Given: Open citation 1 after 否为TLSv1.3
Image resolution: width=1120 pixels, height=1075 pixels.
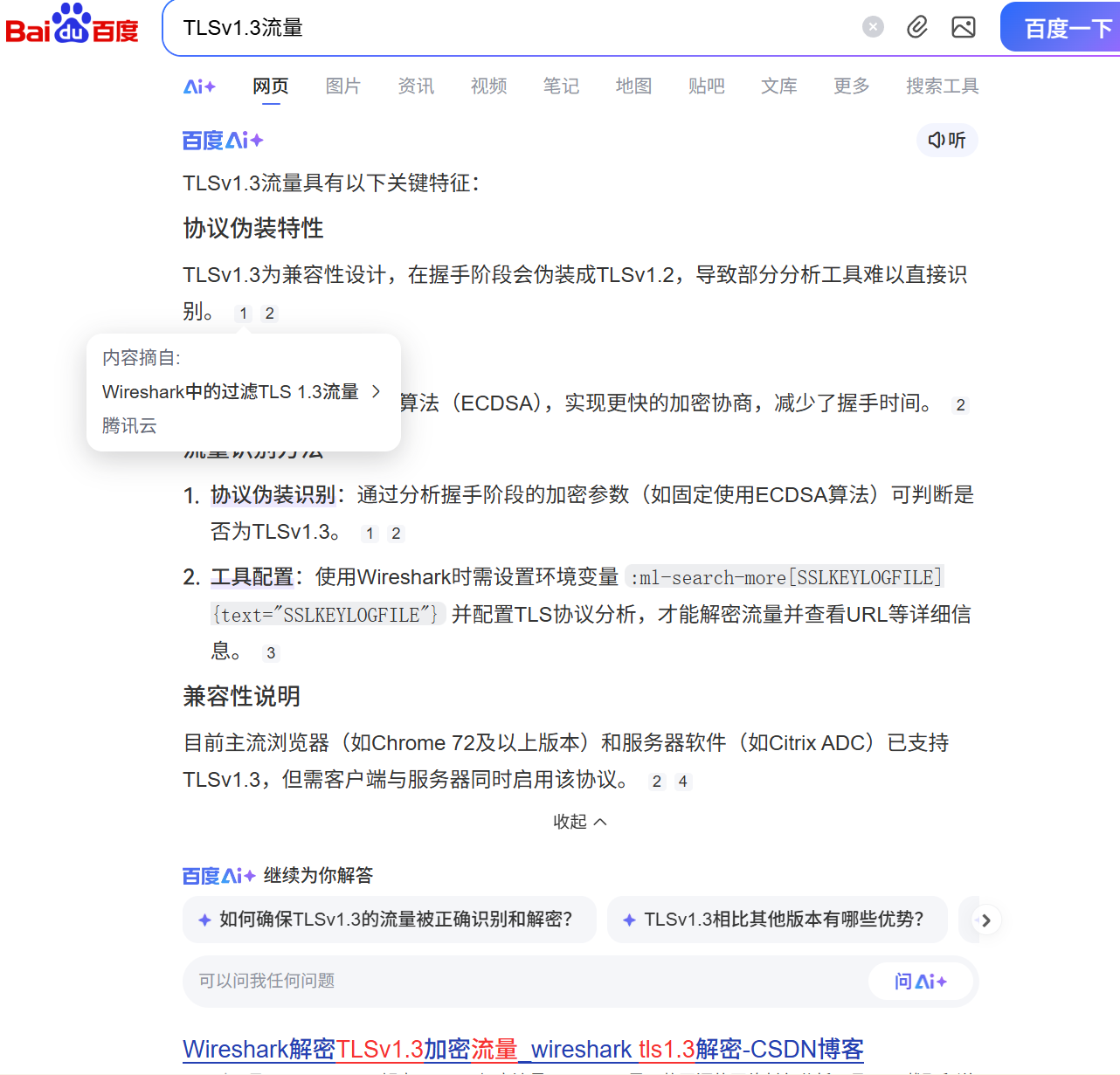Looking at the screenshot, I should pyautogui.click(x=370, y=534).
